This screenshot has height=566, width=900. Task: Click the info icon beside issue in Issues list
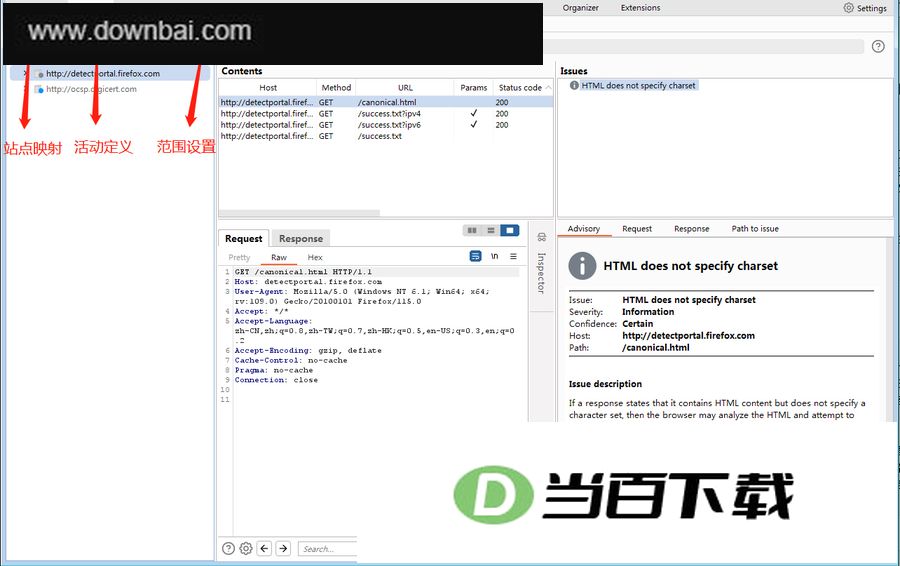(574, 86)
